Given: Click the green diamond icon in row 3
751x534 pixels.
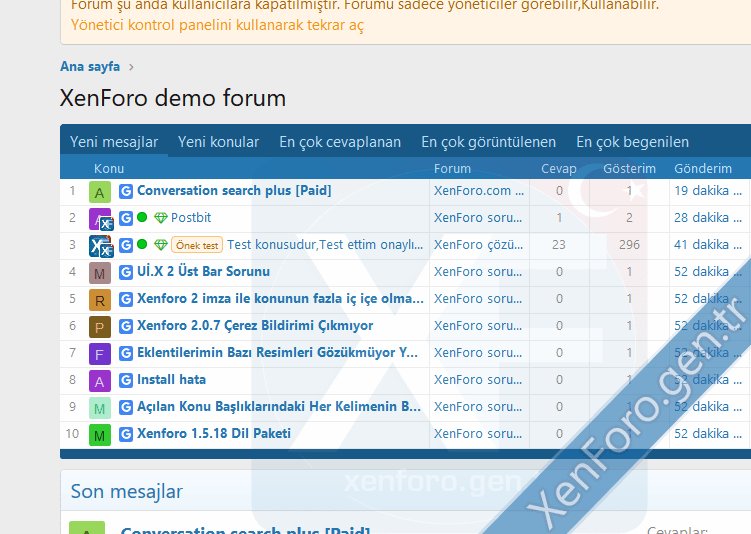Looking at the screenshot, I should coord(160,245).
